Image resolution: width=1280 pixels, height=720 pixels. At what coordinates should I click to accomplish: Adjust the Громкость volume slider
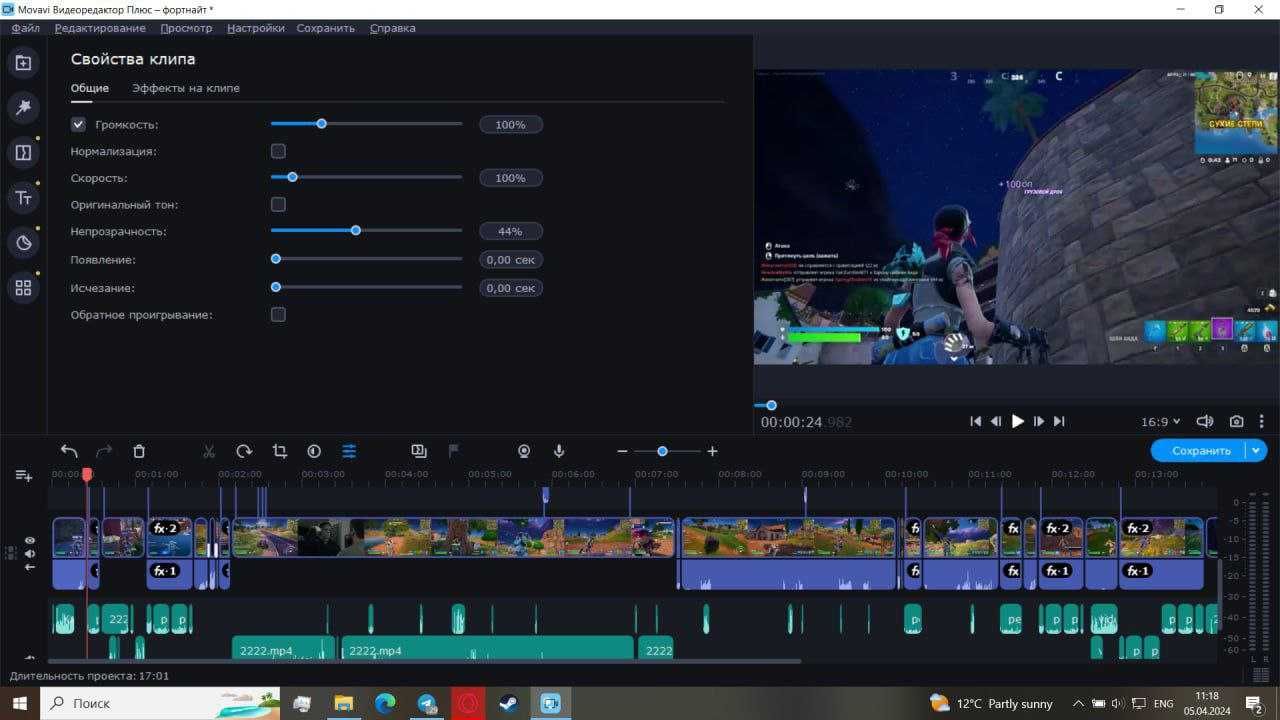coord(366,124)
